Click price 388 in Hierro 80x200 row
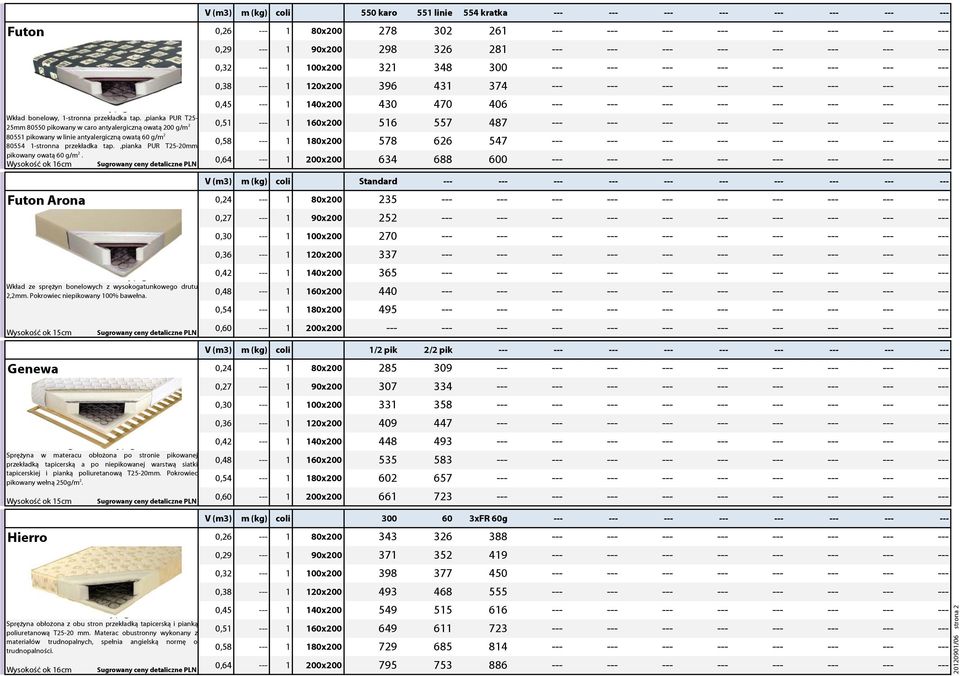 coord(498,537)
